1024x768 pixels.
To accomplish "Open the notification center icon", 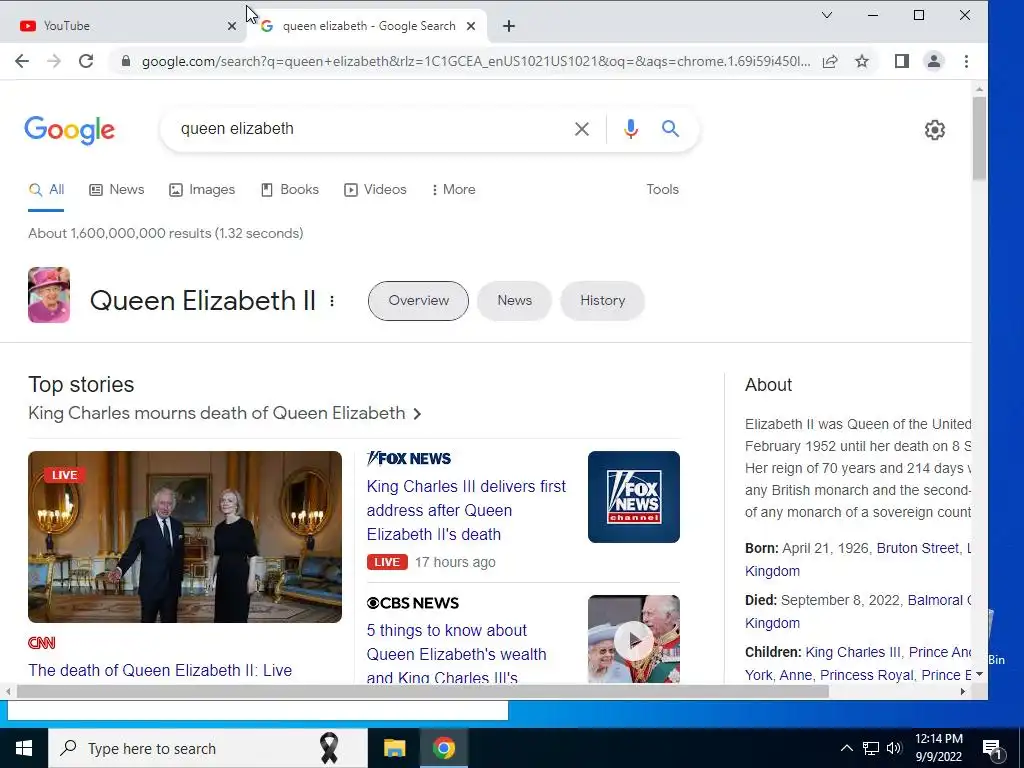I will tap(992, 749).
